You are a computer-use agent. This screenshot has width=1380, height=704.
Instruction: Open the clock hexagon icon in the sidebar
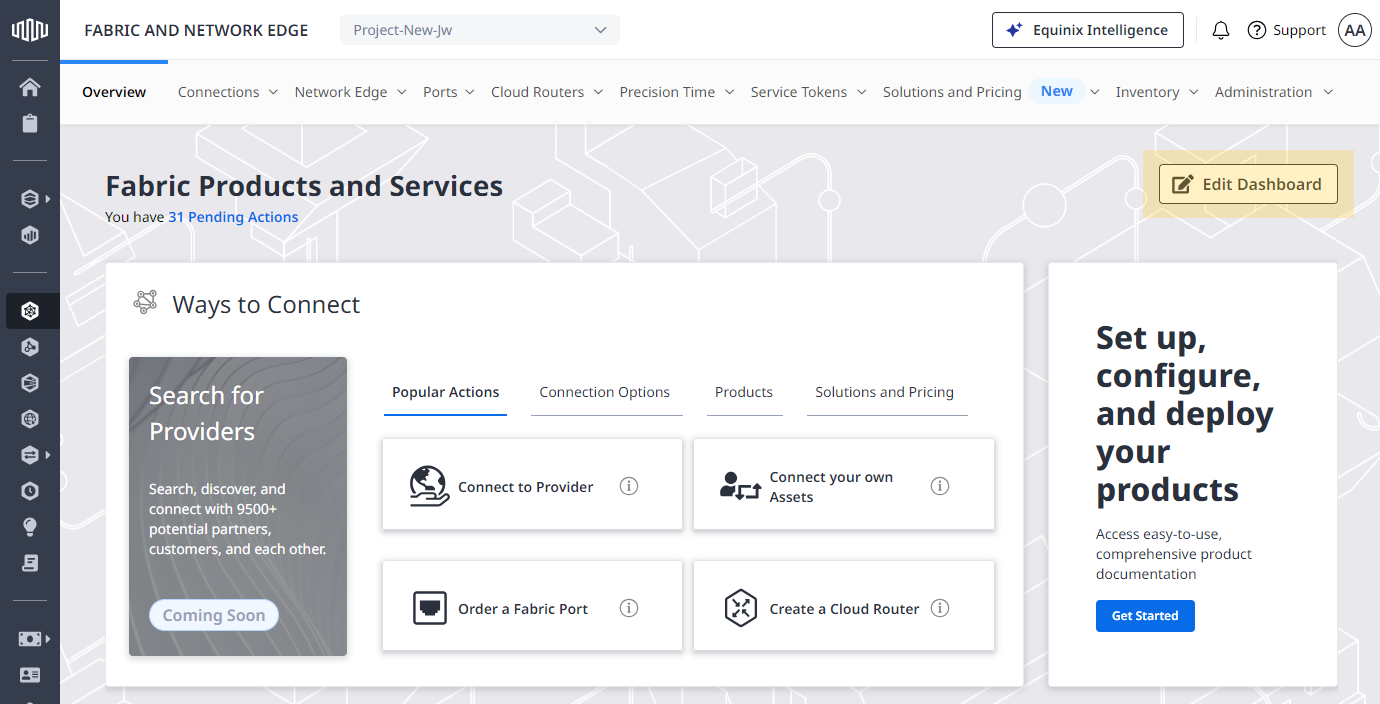[x=30, y=491]
